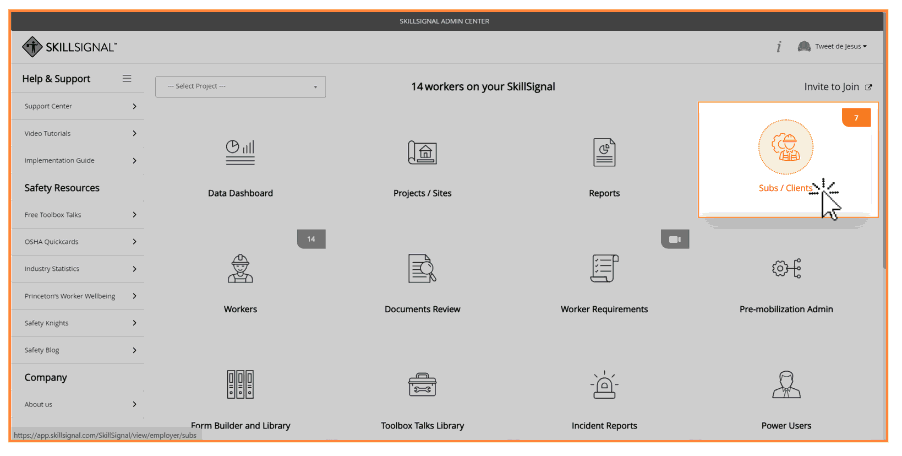
Task: Expand the Free Toolbox Talks chevron
Action: coord(134,214)
